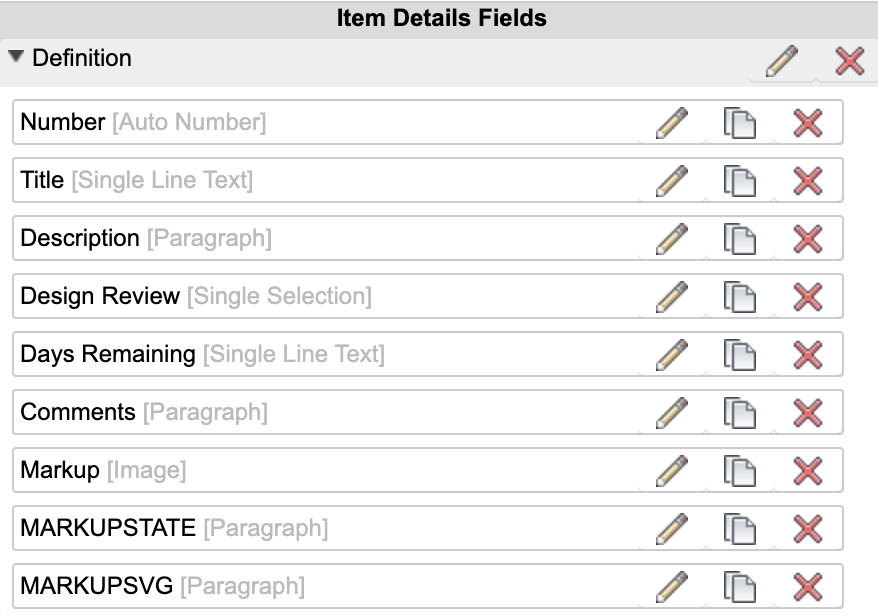This screenshot has width=878, height=614.
Task: Delete the Comments field
Action: point(807,413)
